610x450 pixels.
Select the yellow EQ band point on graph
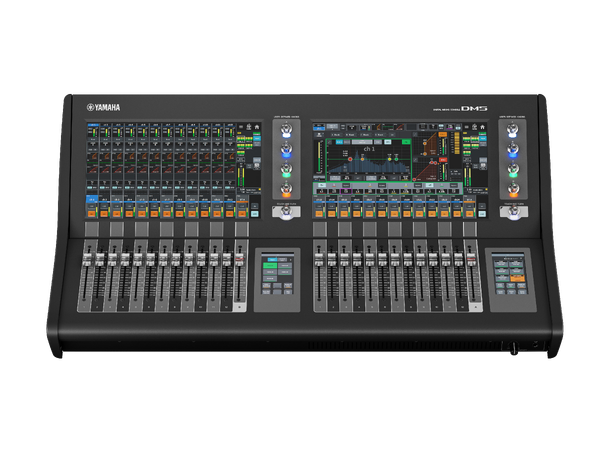tap(389, 159)
